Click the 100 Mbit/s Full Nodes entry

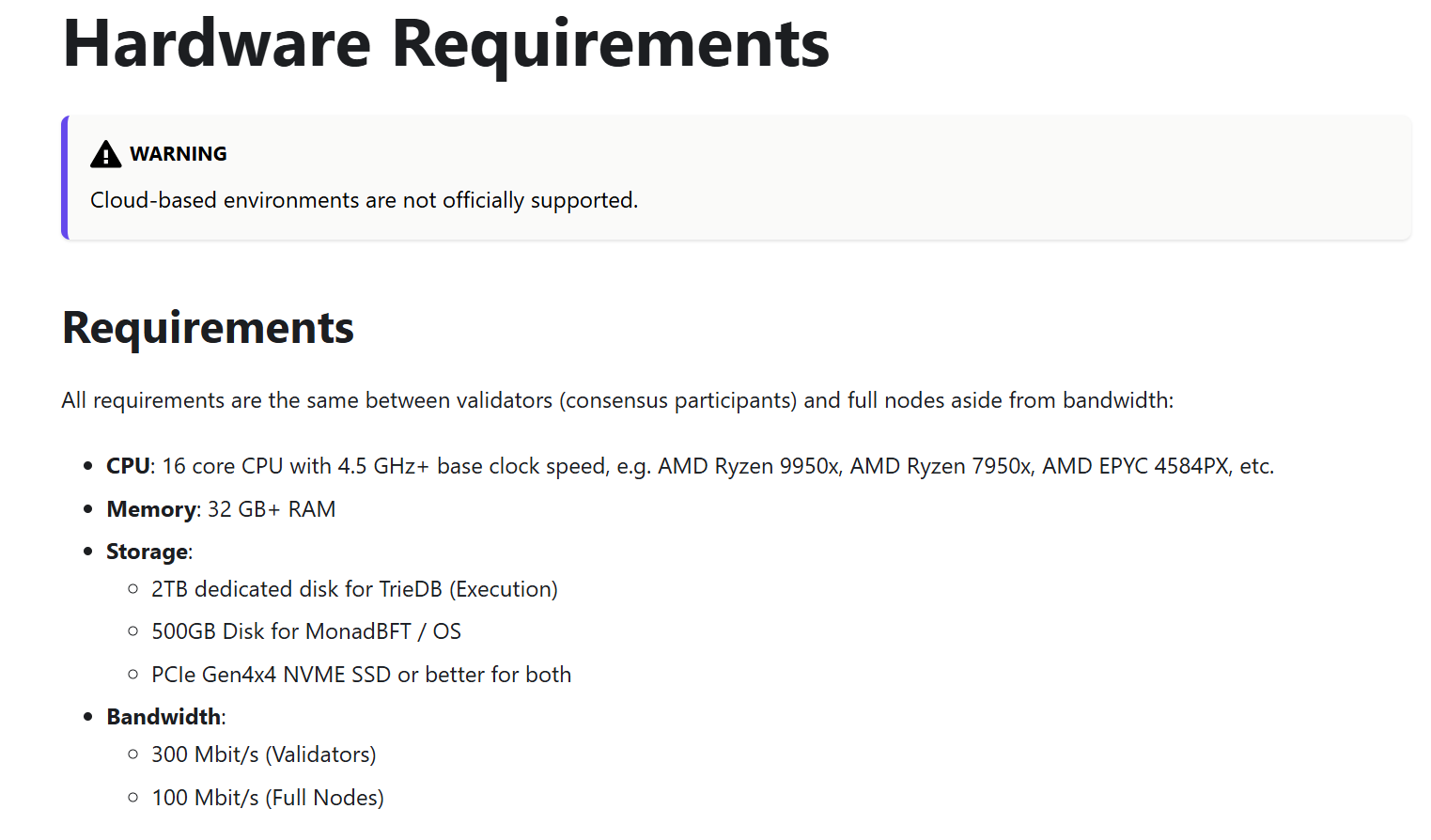(268, 798)
